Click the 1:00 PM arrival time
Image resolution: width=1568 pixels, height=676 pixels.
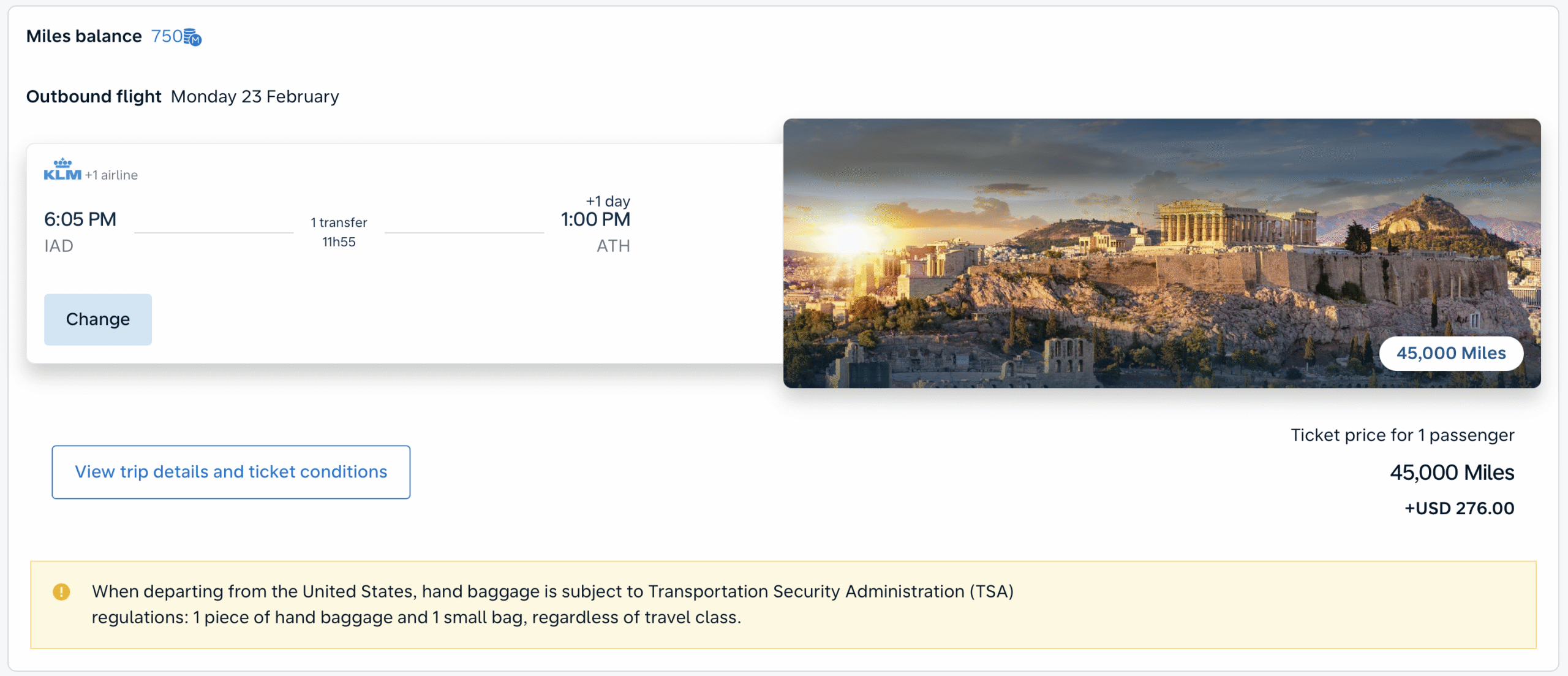tap(595, 219)
